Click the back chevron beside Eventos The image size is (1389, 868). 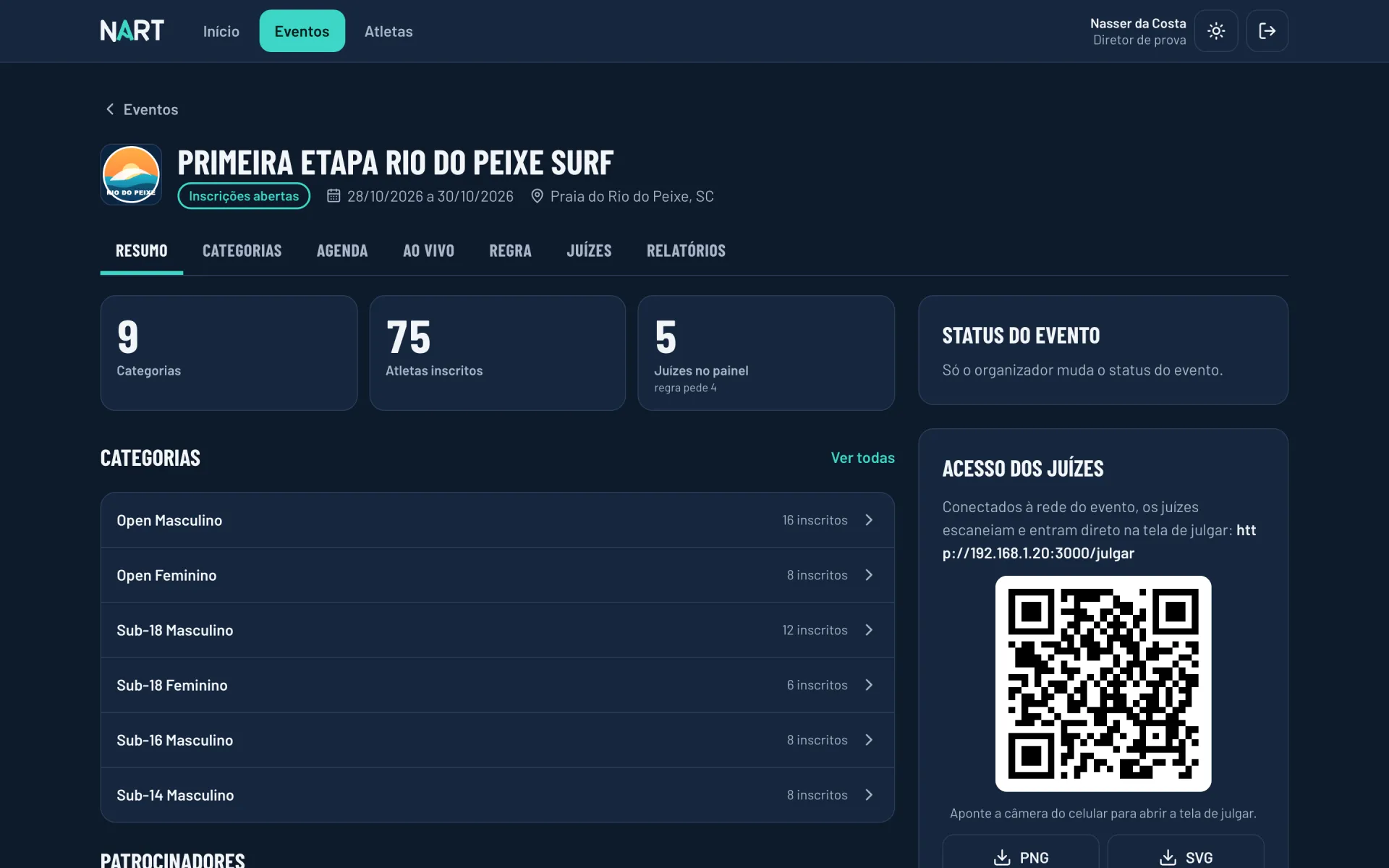click(110, 109)
